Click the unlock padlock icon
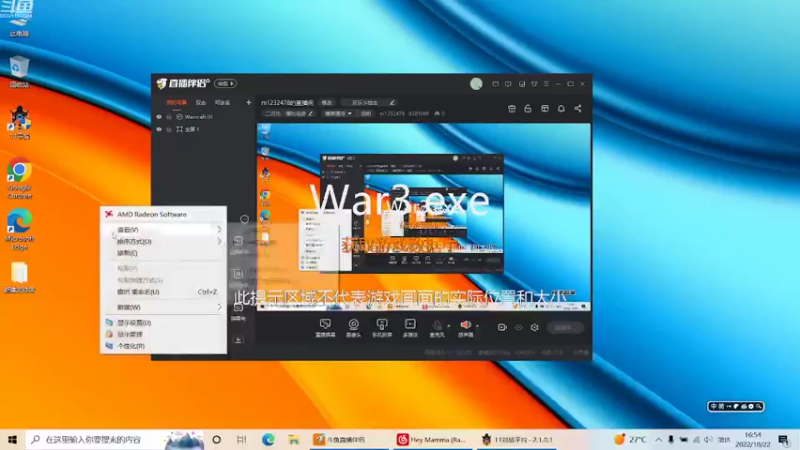The height and width of the screenshot is (450, 800). point(528,109)
